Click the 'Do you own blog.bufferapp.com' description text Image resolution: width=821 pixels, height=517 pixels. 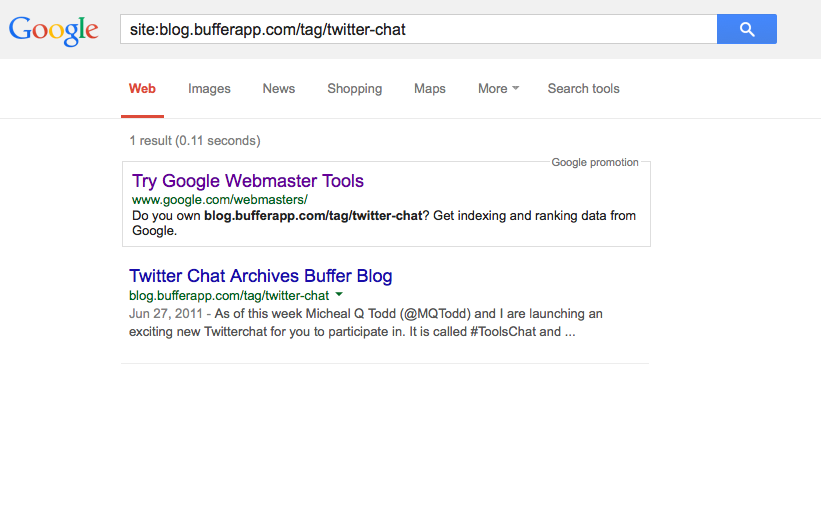pyautogui.click(x=384, y=223)
